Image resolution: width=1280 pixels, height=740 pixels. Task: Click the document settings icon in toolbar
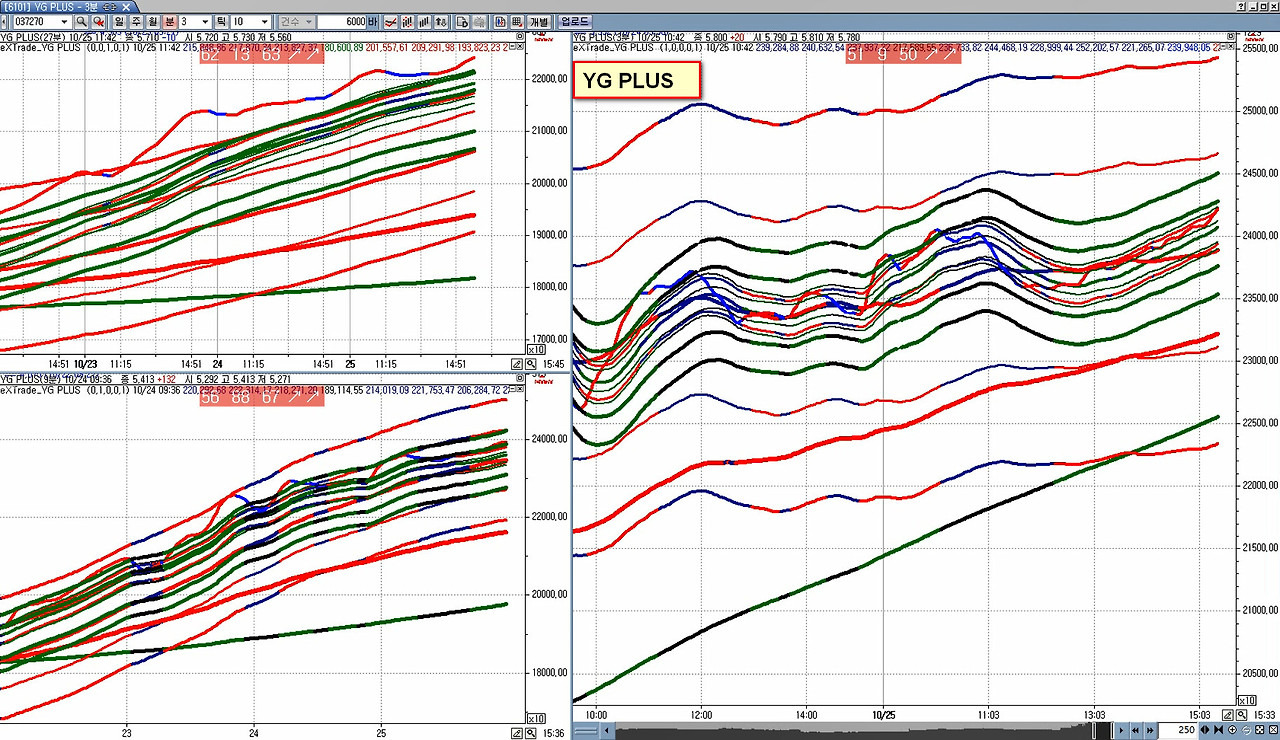pos(462,21)
